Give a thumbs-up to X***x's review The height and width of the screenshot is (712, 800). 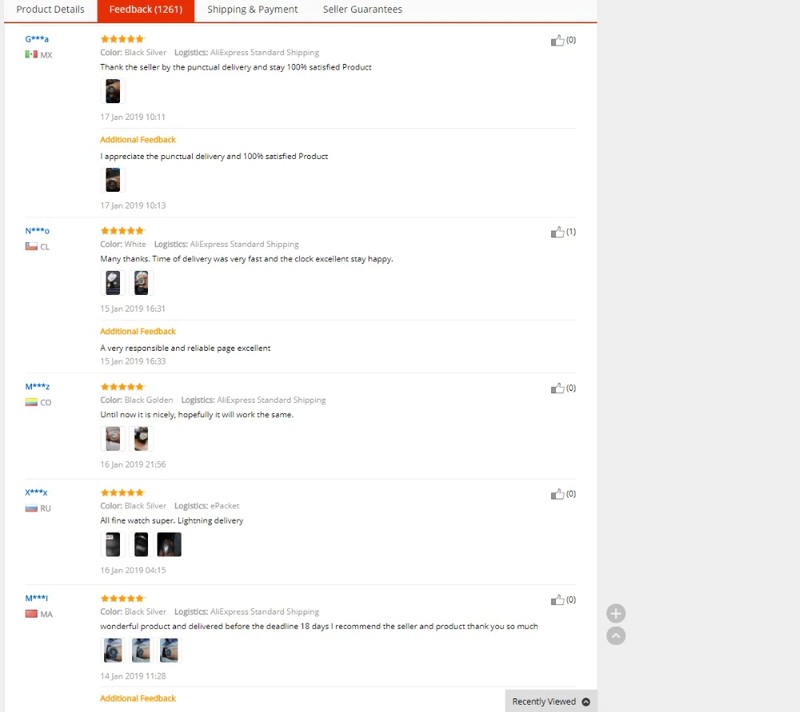(x=557, y=494)
